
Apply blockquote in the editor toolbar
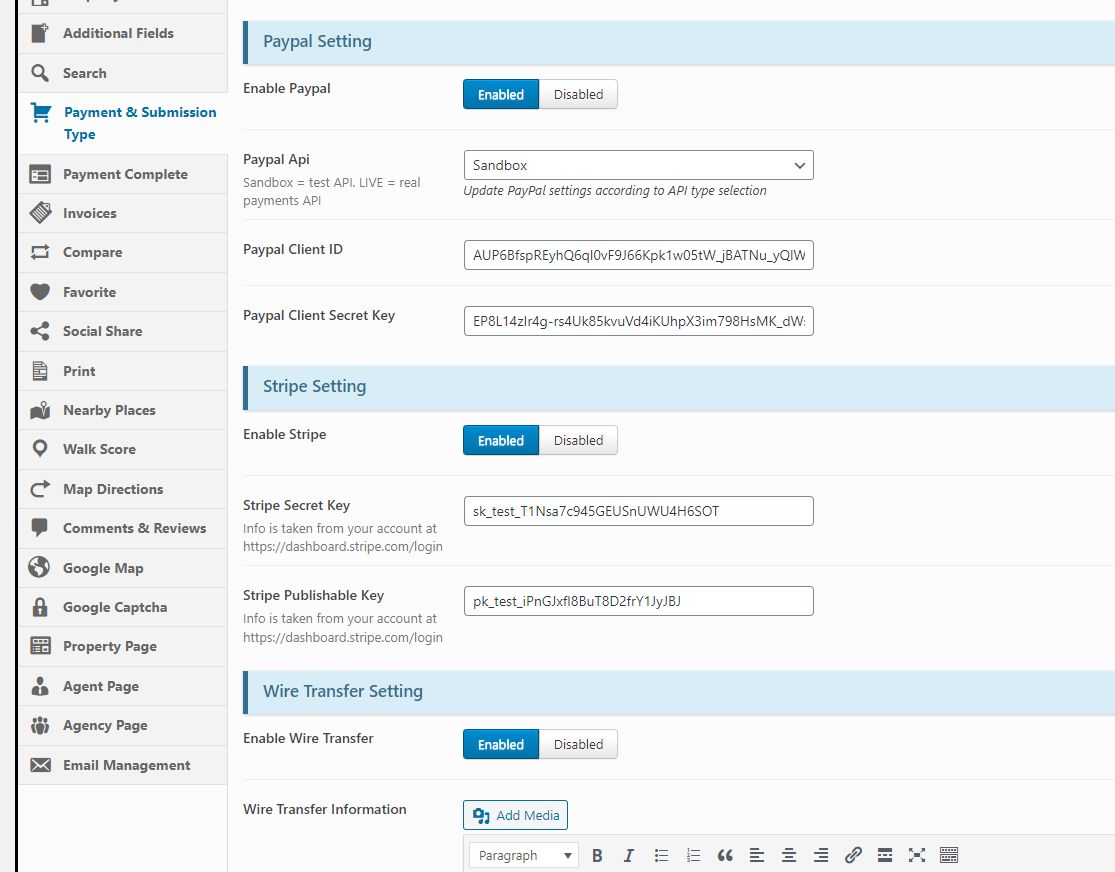point(725,855)
